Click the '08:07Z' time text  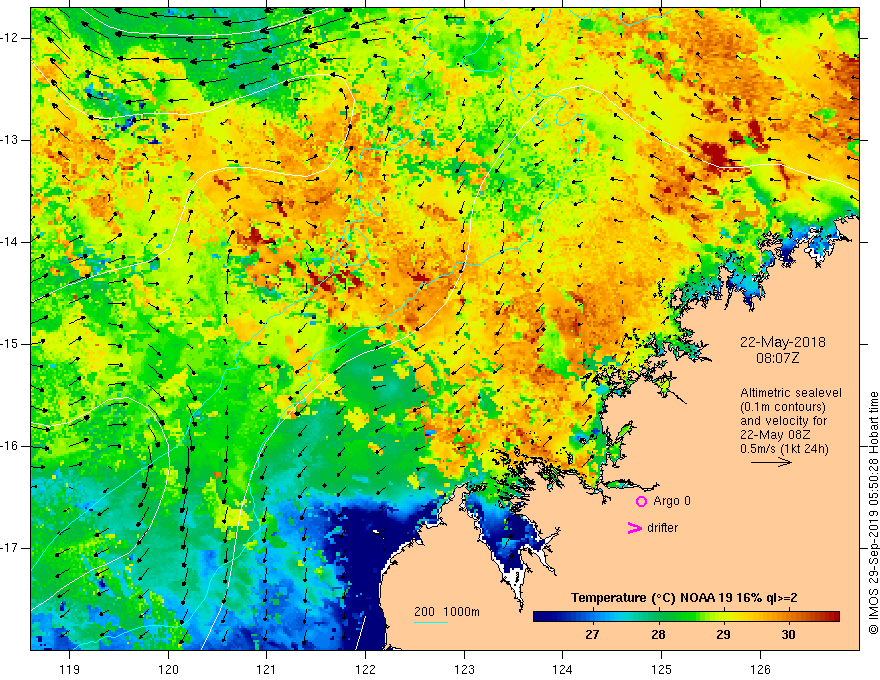pyautogui.click(x=778, y=358)
